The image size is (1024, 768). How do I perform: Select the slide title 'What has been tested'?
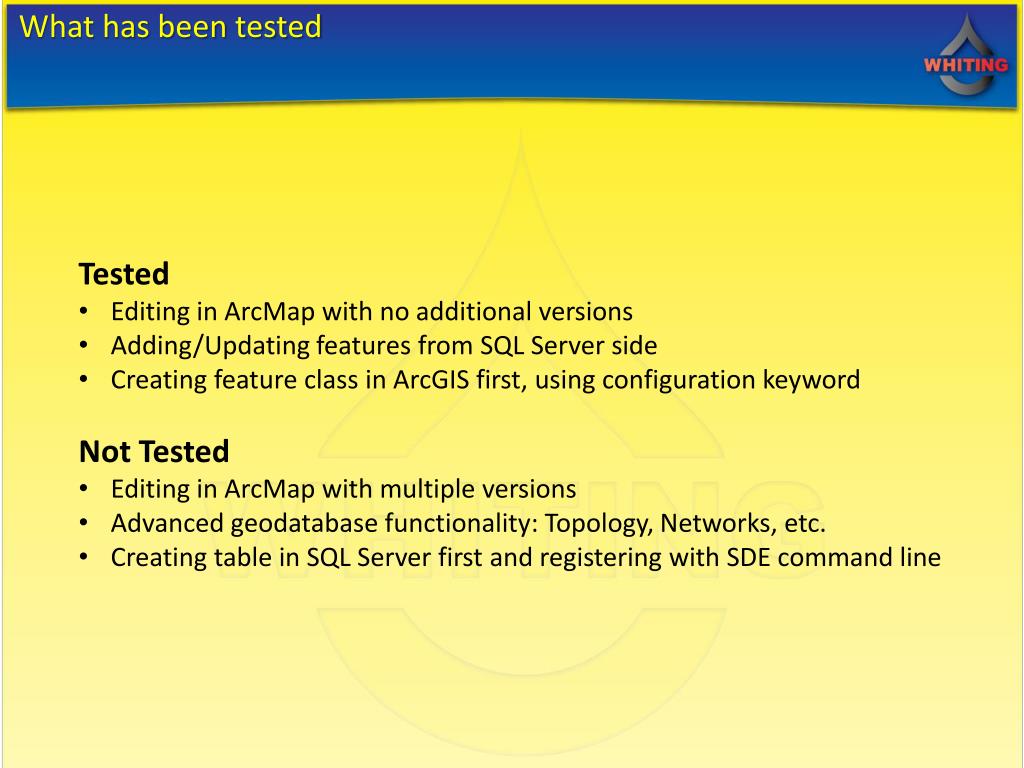[x=170, y=27]
